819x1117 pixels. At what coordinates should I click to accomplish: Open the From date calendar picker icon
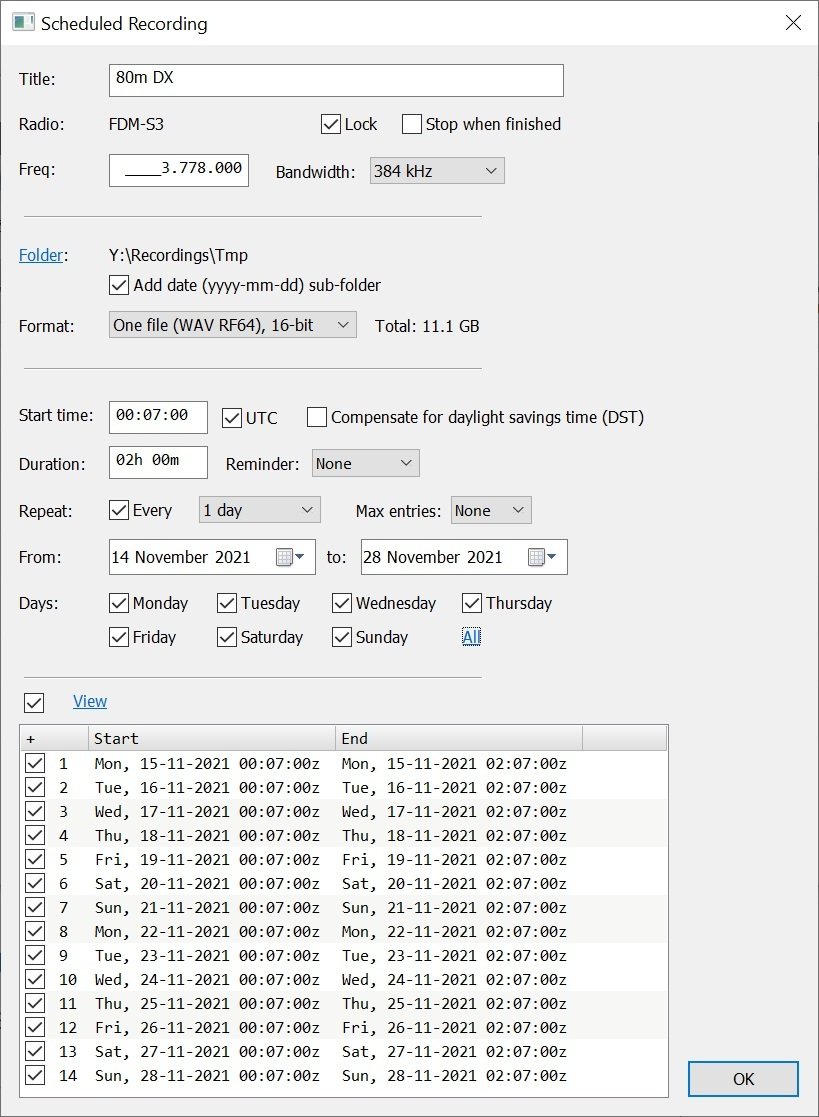[x=290, y=557]
